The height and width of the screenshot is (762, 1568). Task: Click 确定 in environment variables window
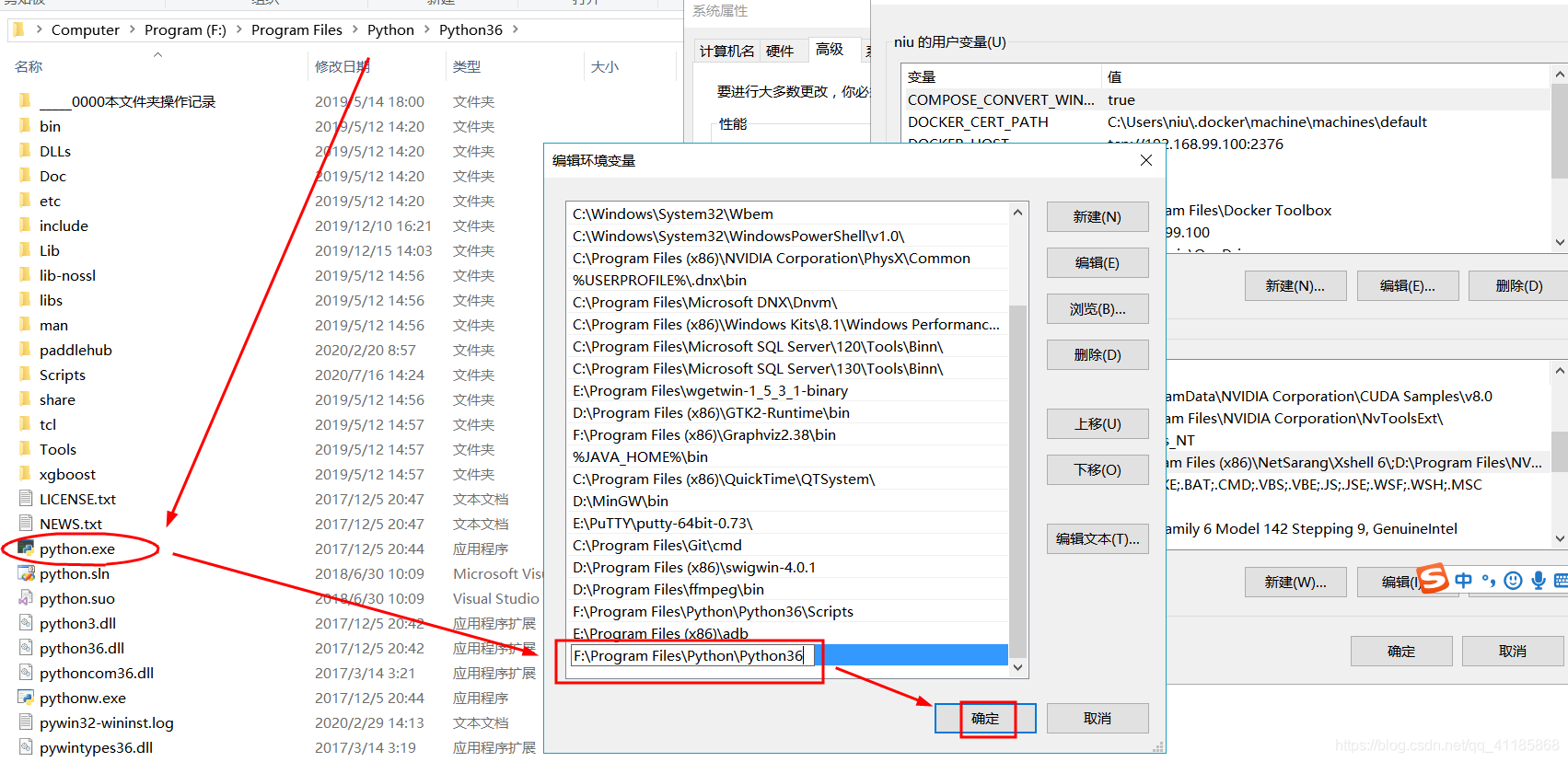pos(1401,651)
